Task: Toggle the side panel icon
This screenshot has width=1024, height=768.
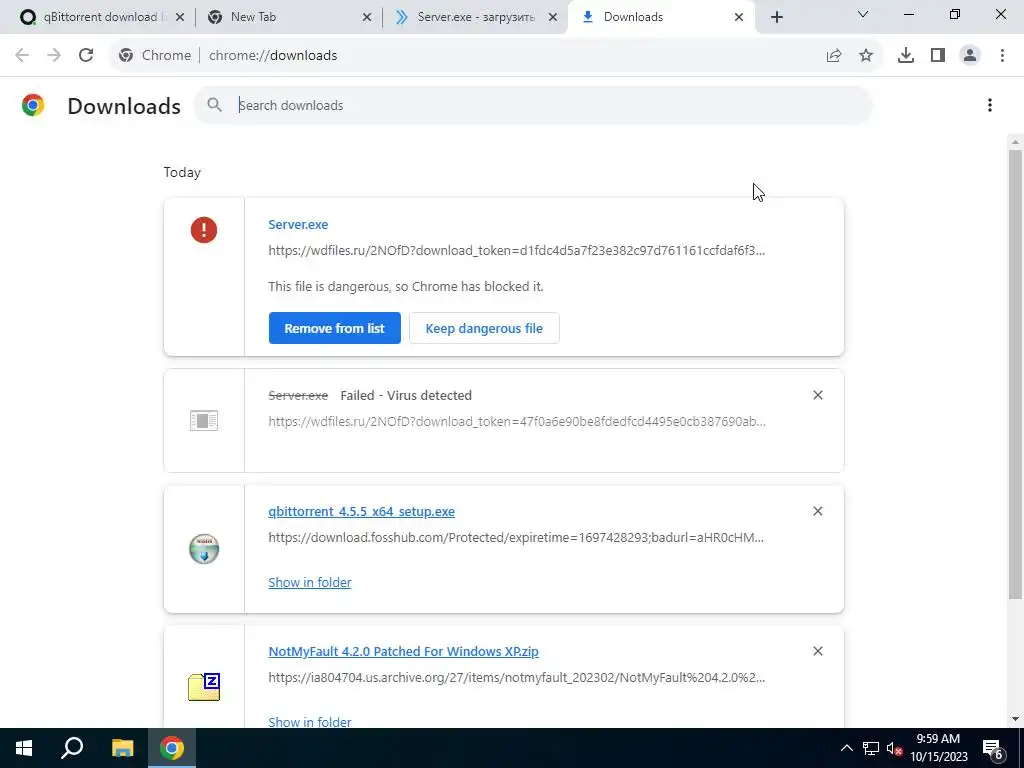Action: 938,56
